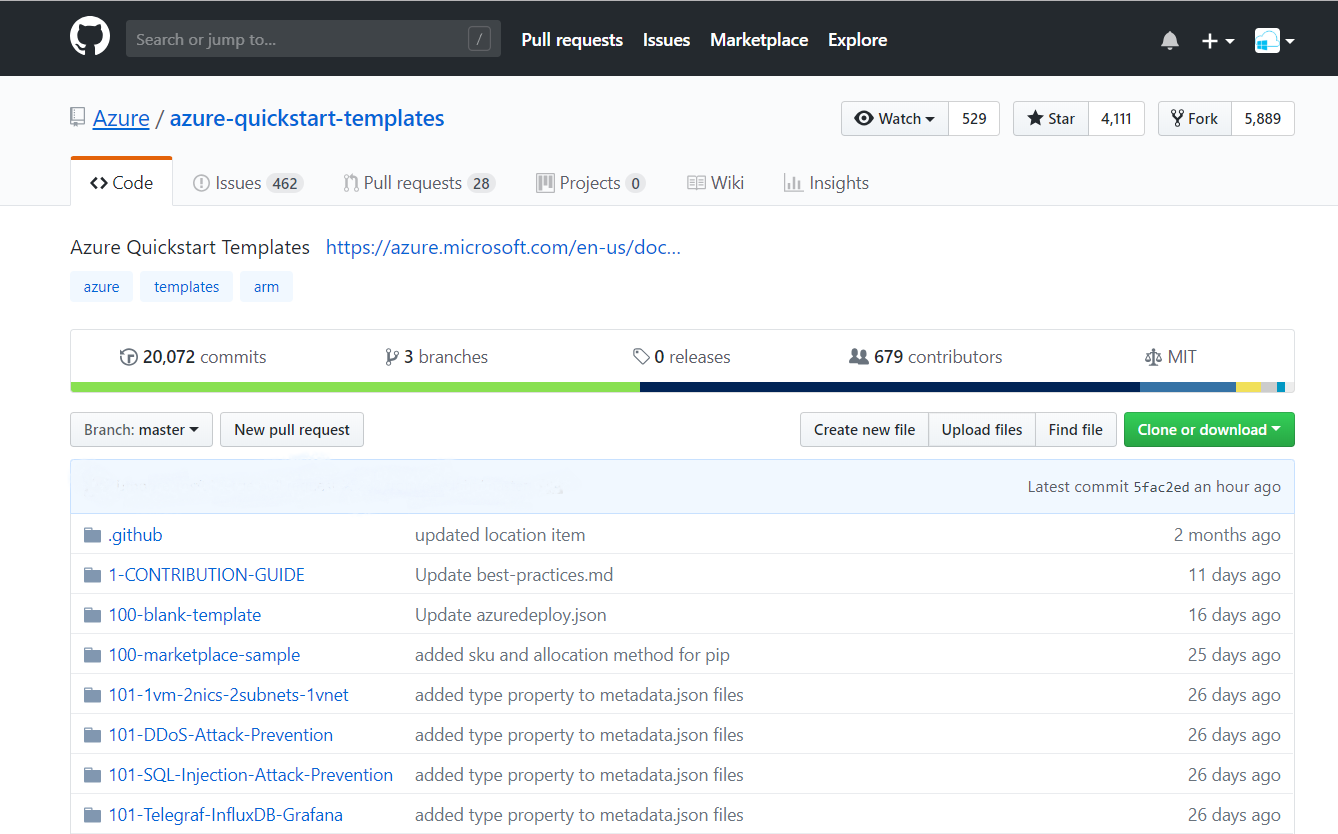Focus the Search or jump to field

(x=313, y=40)
